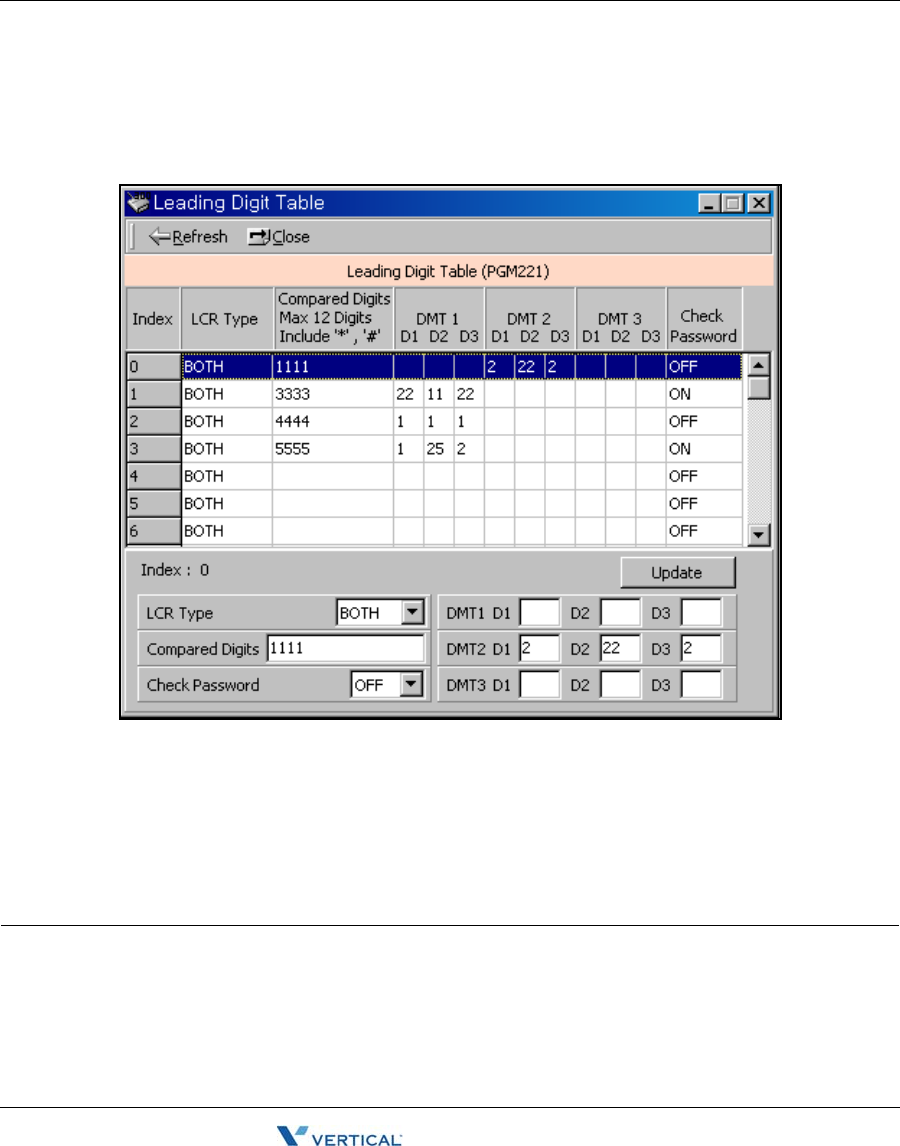Click the DMT 3 column header

coord(620,319)
